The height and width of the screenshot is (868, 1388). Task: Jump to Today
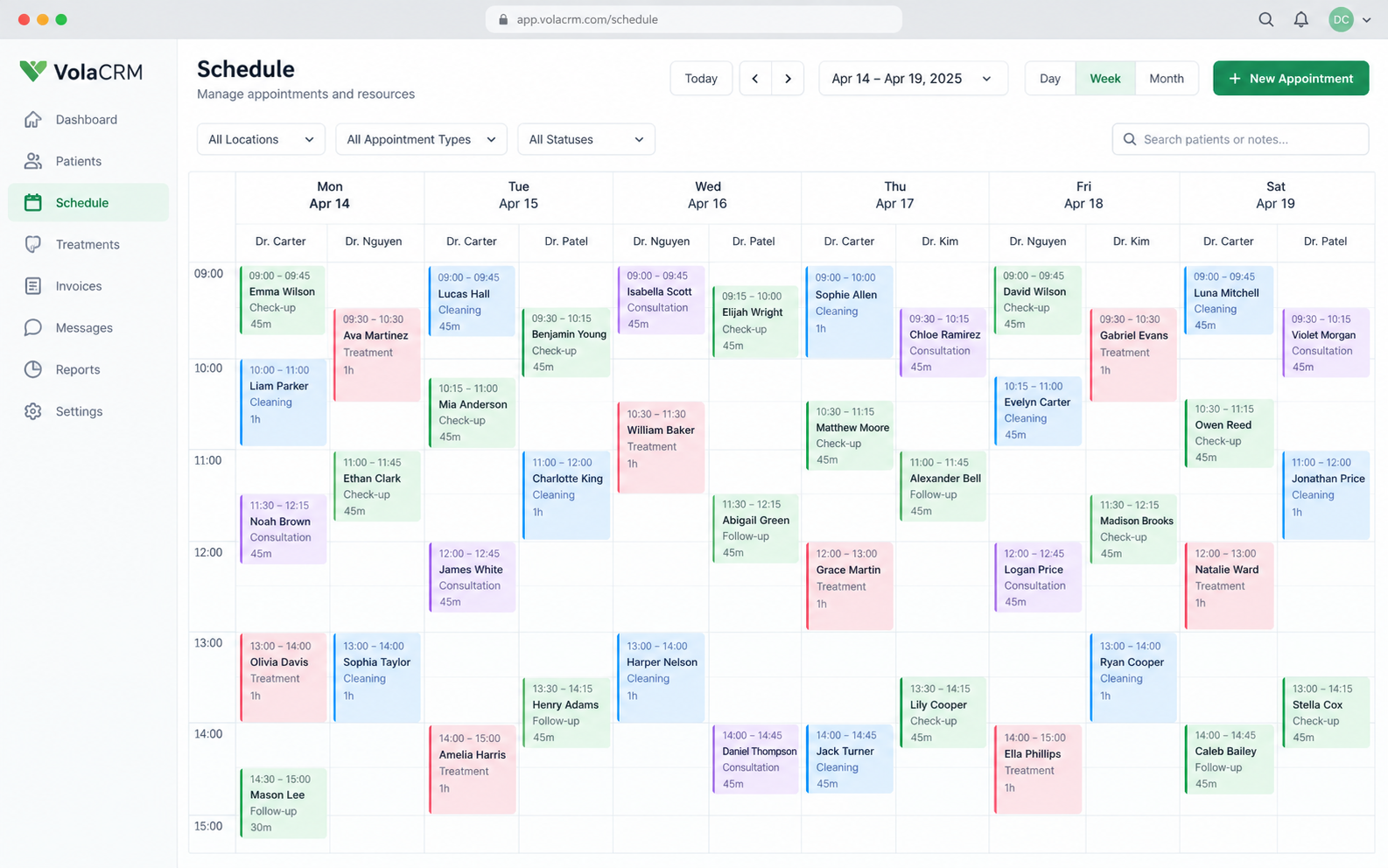[x=701, y=79]
